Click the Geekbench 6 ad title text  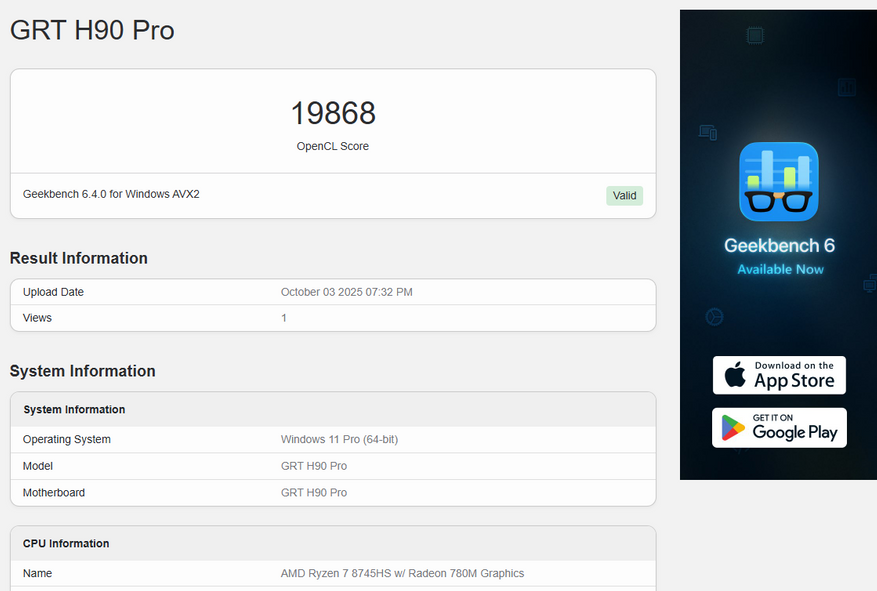pos(779,245)
